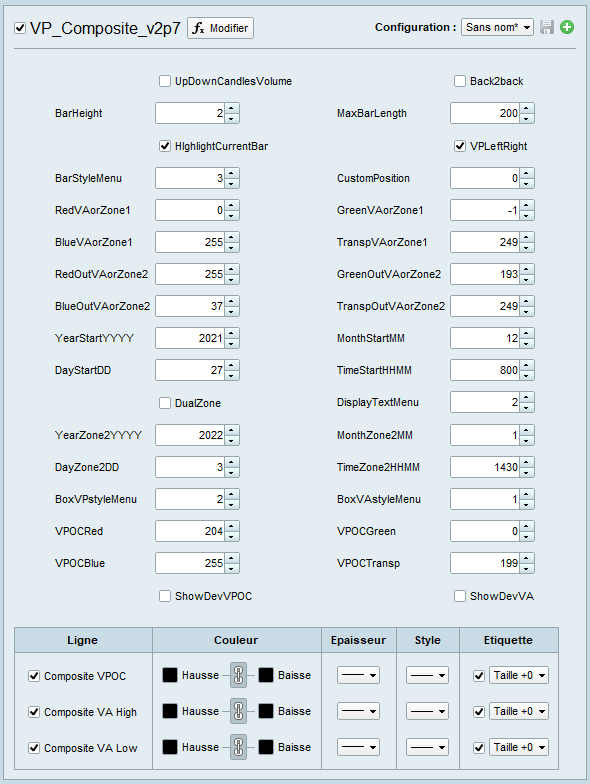This screenshot has width=590, height=784.
Task: Click the YearZone2YYYY value field
Action: pyautogui.click(x=190, y=435)
